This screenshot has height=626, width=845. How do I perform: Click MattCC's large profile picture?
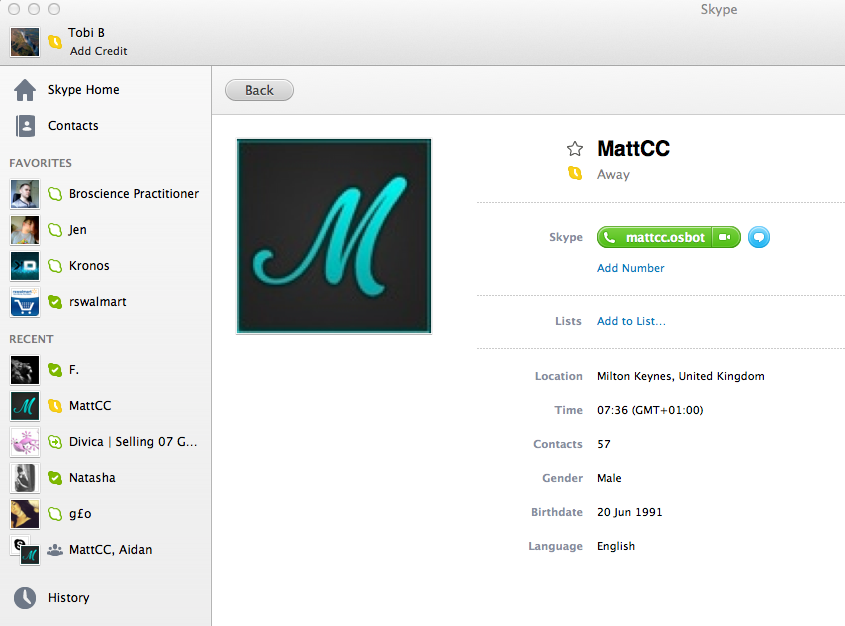coord(334,237)
